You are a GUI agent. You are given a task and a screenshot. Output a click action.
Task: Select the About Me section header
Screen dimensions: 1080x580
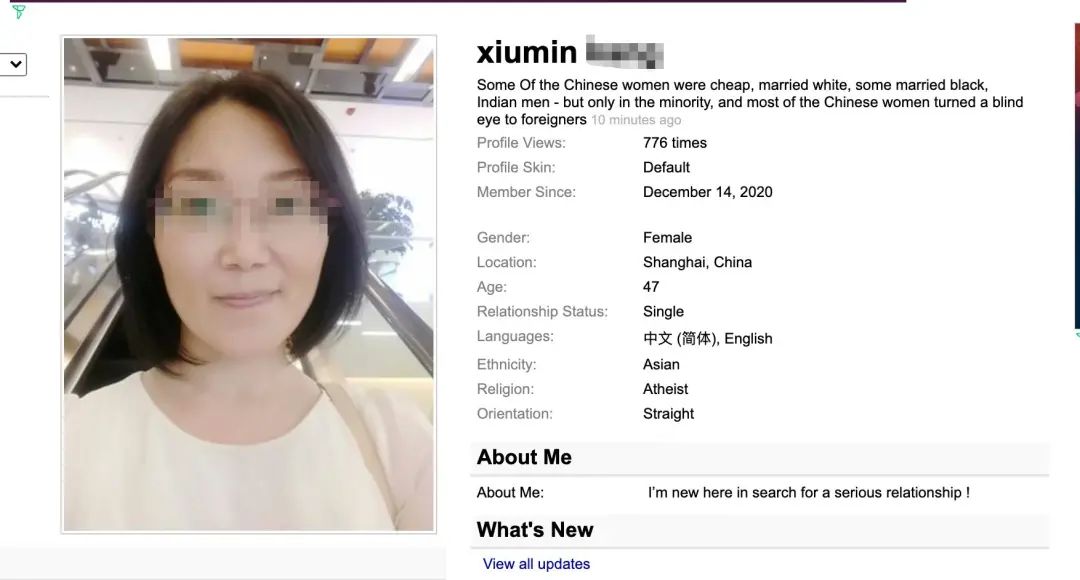(760, 457)
